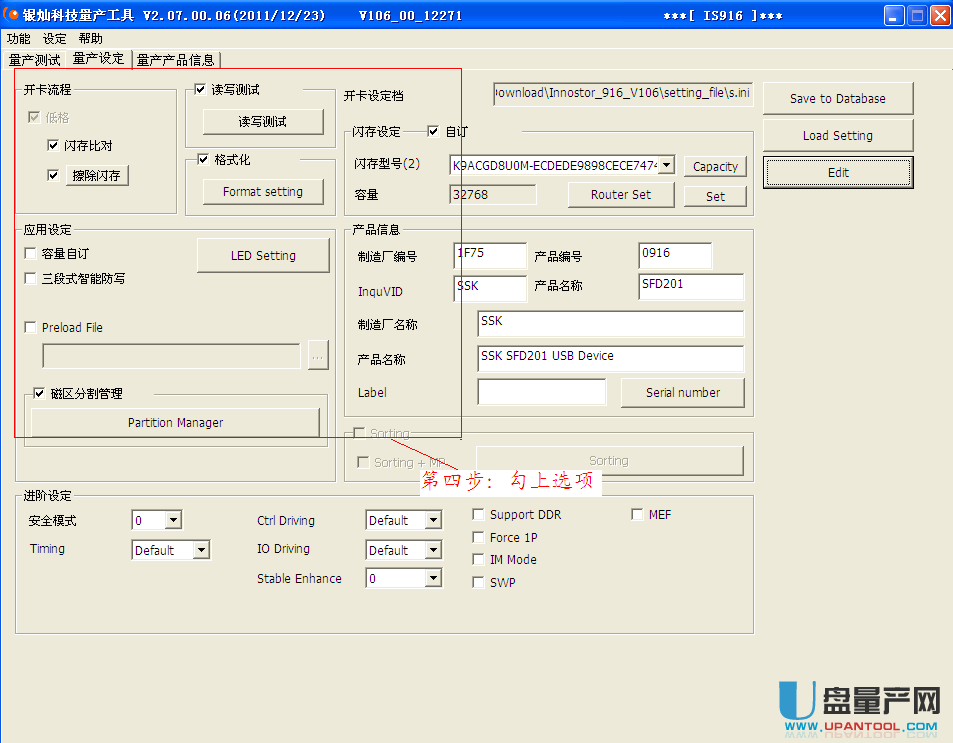Open the 量产产品信息 tab
This screenshot has width=953, height=743.
(x=175, y=60)
